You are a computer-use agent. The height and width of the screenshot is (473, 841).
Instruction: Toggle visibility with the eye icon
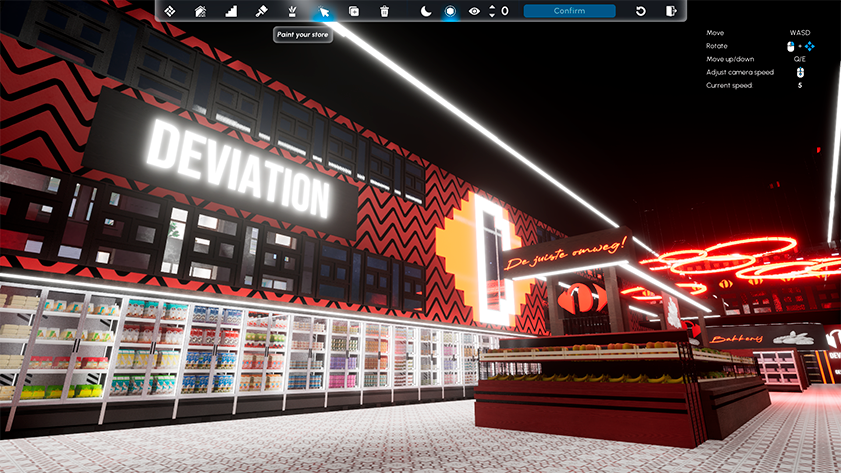click(474, 11)
